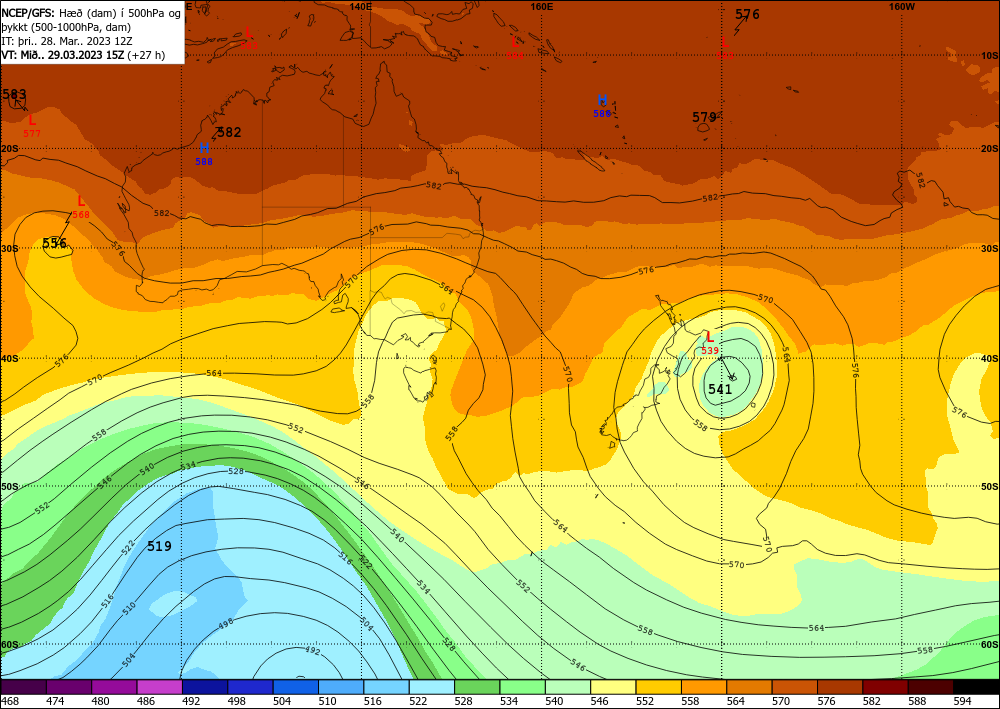Select the 492–498 navy blue legend swatch
This screenshot has height=709, width=1000.
(205, 687)
